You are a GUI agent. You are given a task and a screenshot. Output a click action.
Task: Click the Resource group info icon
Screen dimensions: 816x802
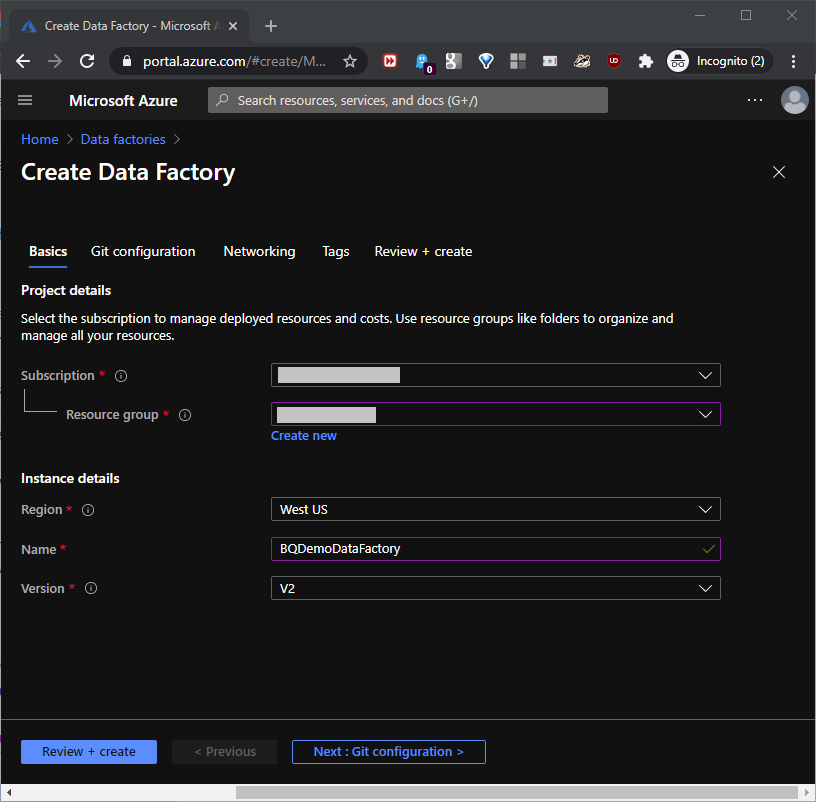click(x=185, y=415)
